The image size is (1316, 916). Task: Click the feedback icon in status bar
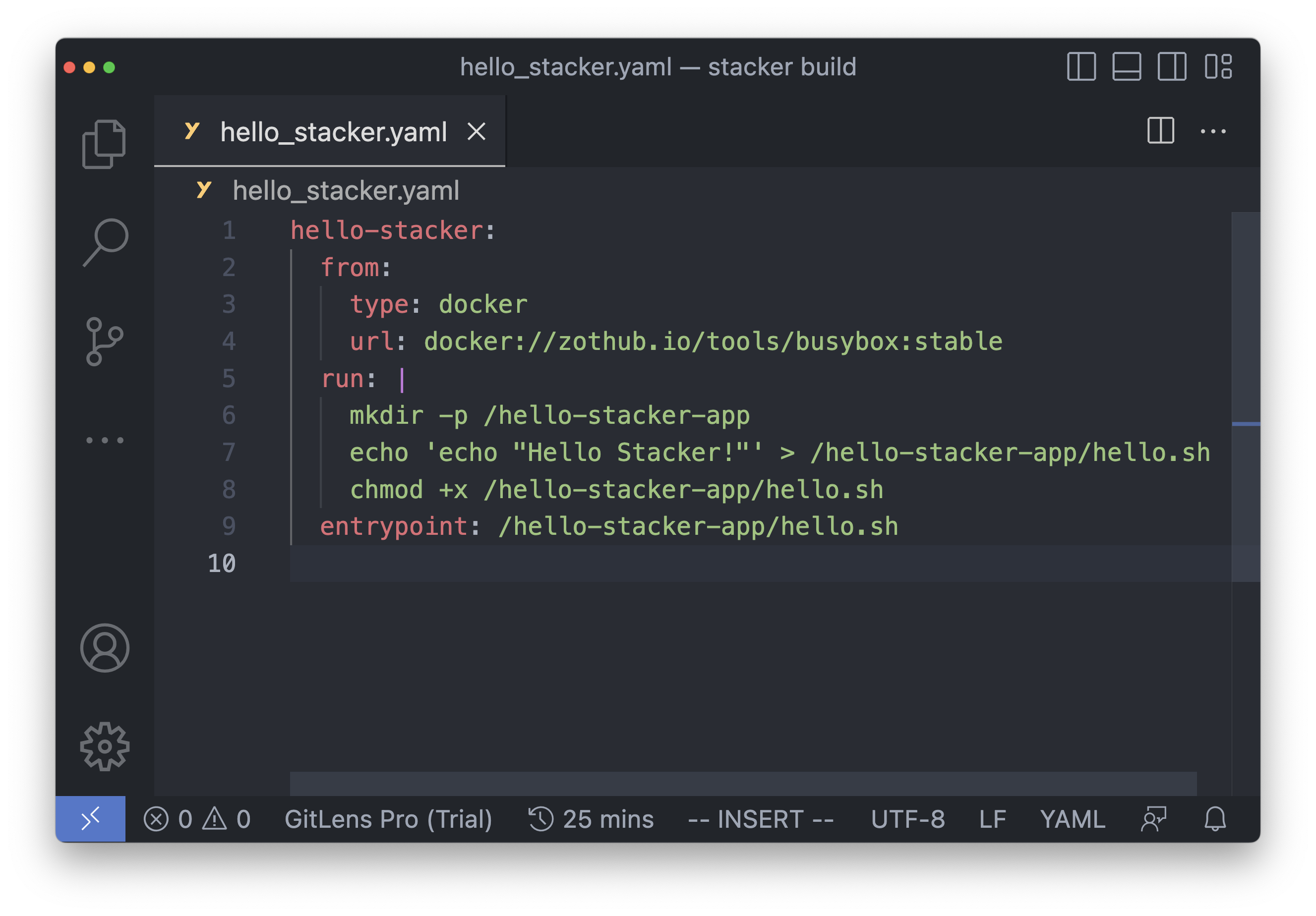coord(1153,819)
